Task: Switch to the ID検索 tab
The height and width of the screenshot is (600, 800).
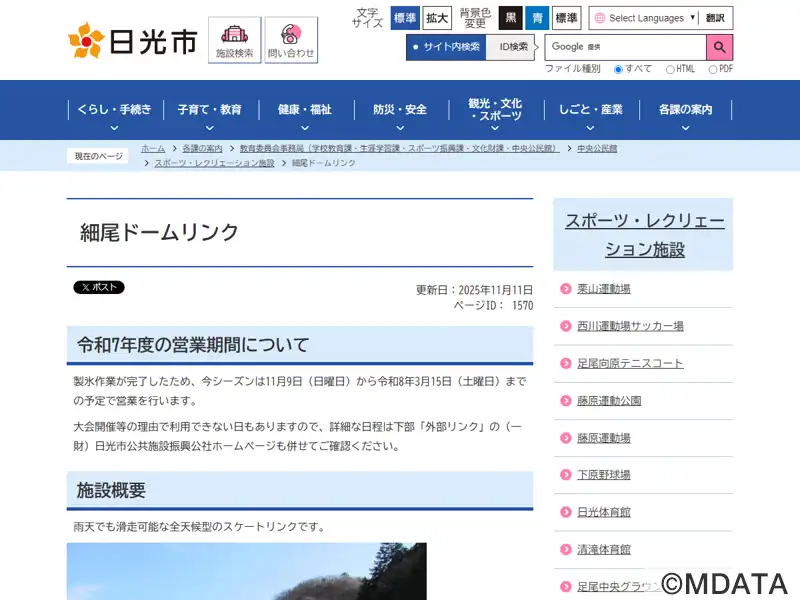Action: click(514, 47)
